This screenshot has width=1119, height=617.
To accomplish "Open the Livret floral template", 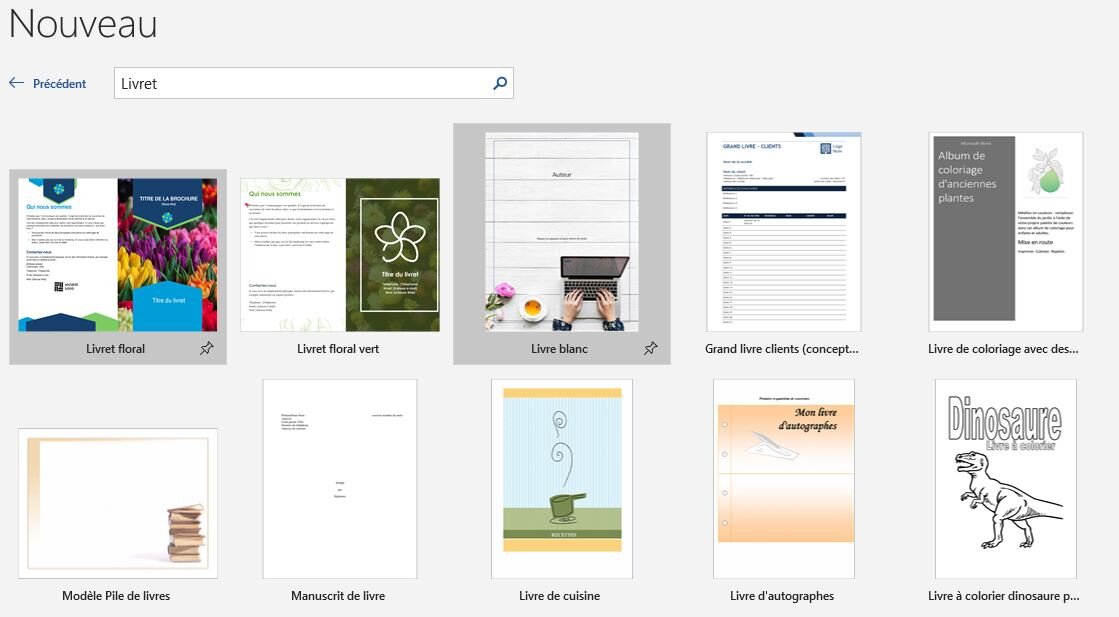I will [x=117, y=253].
